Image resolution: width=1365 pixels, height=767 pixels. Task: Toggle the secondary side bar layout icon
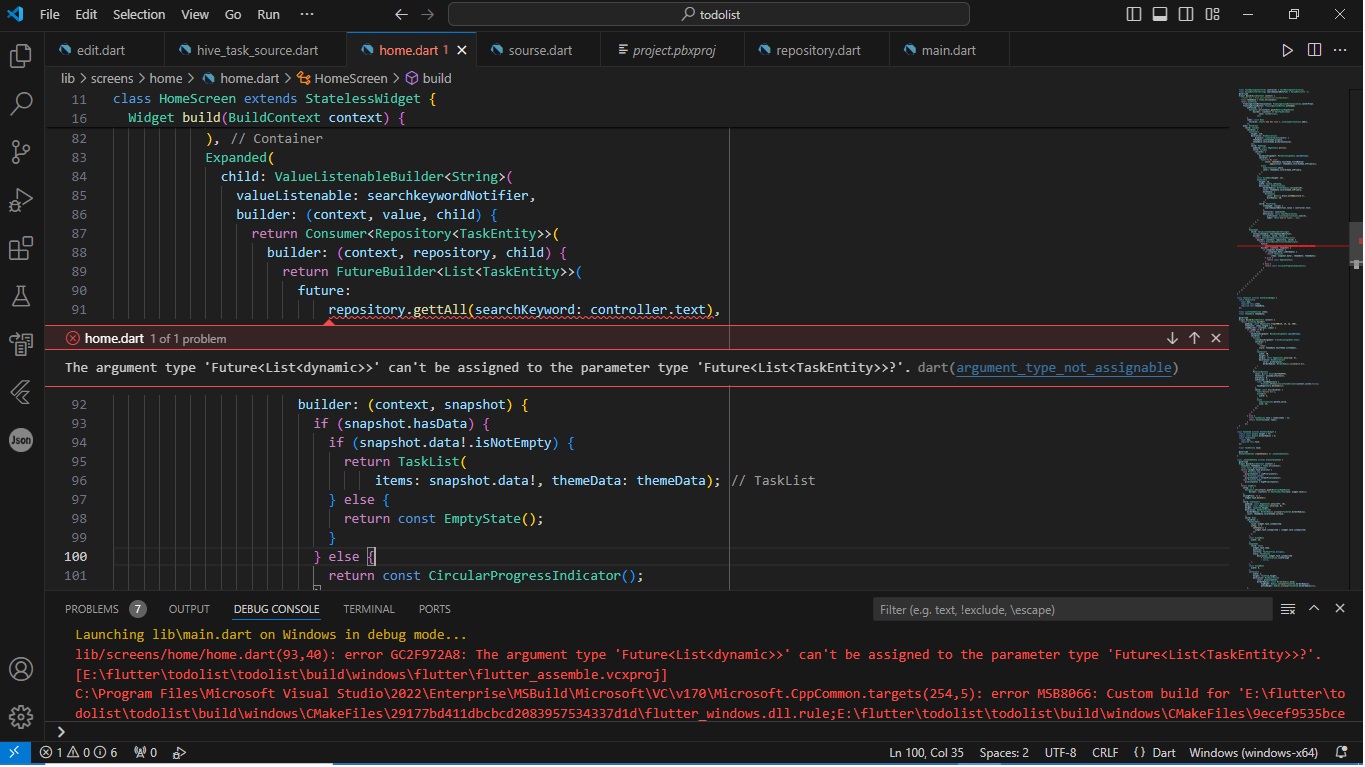pyautogui.click(x=1186, y=15)
